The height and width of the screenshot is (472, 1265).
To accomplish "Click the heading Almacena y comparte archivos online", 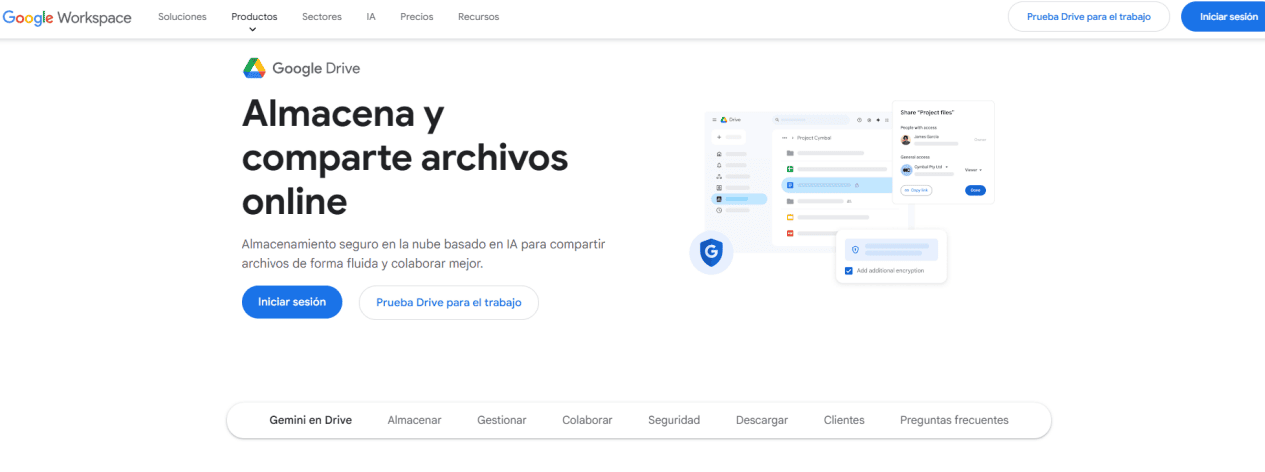I will [405, 158].
